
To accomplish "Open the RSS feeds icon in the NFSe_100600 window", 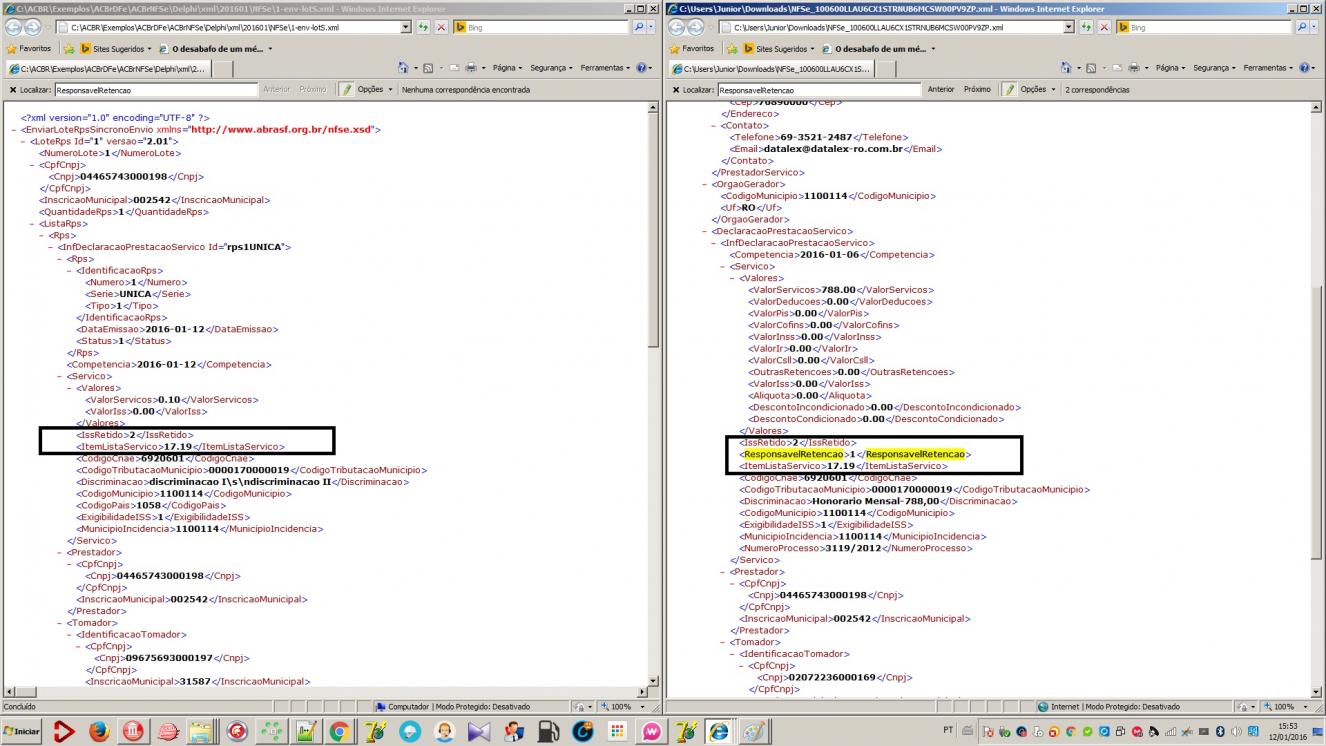I will tap(1091, 68).
